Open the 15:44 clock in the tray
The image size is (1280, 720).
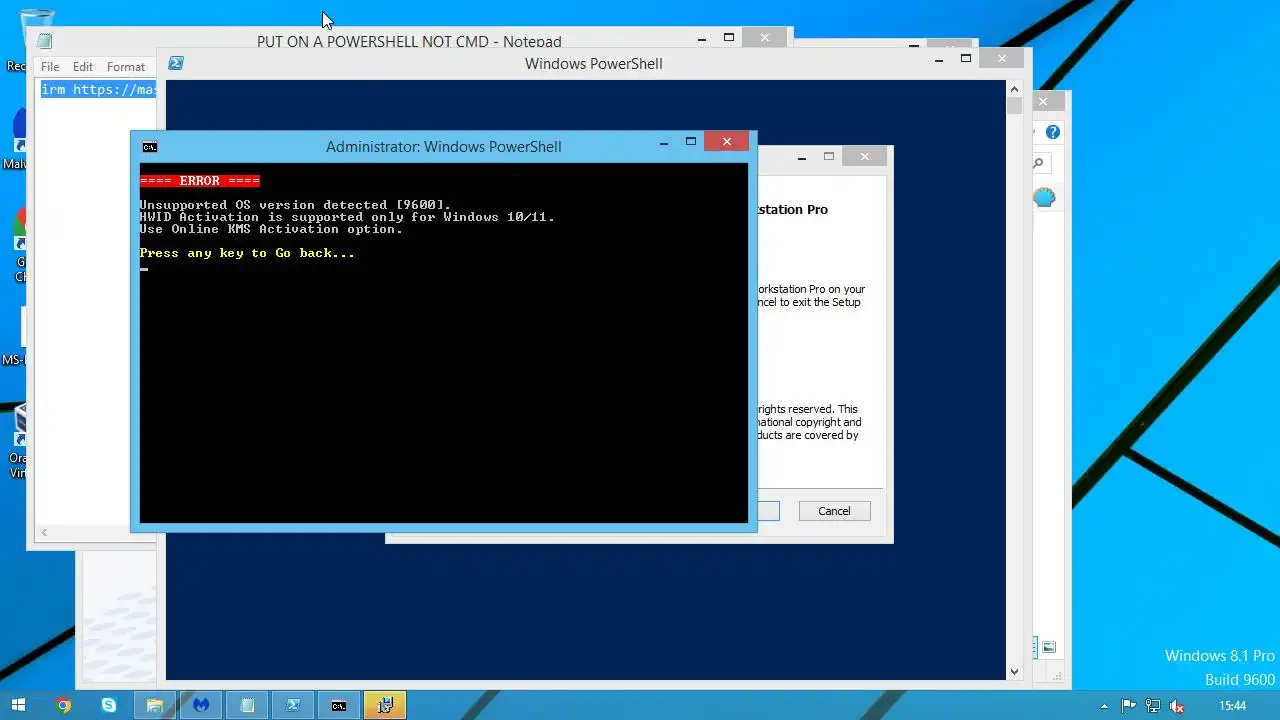[1233, 706]
